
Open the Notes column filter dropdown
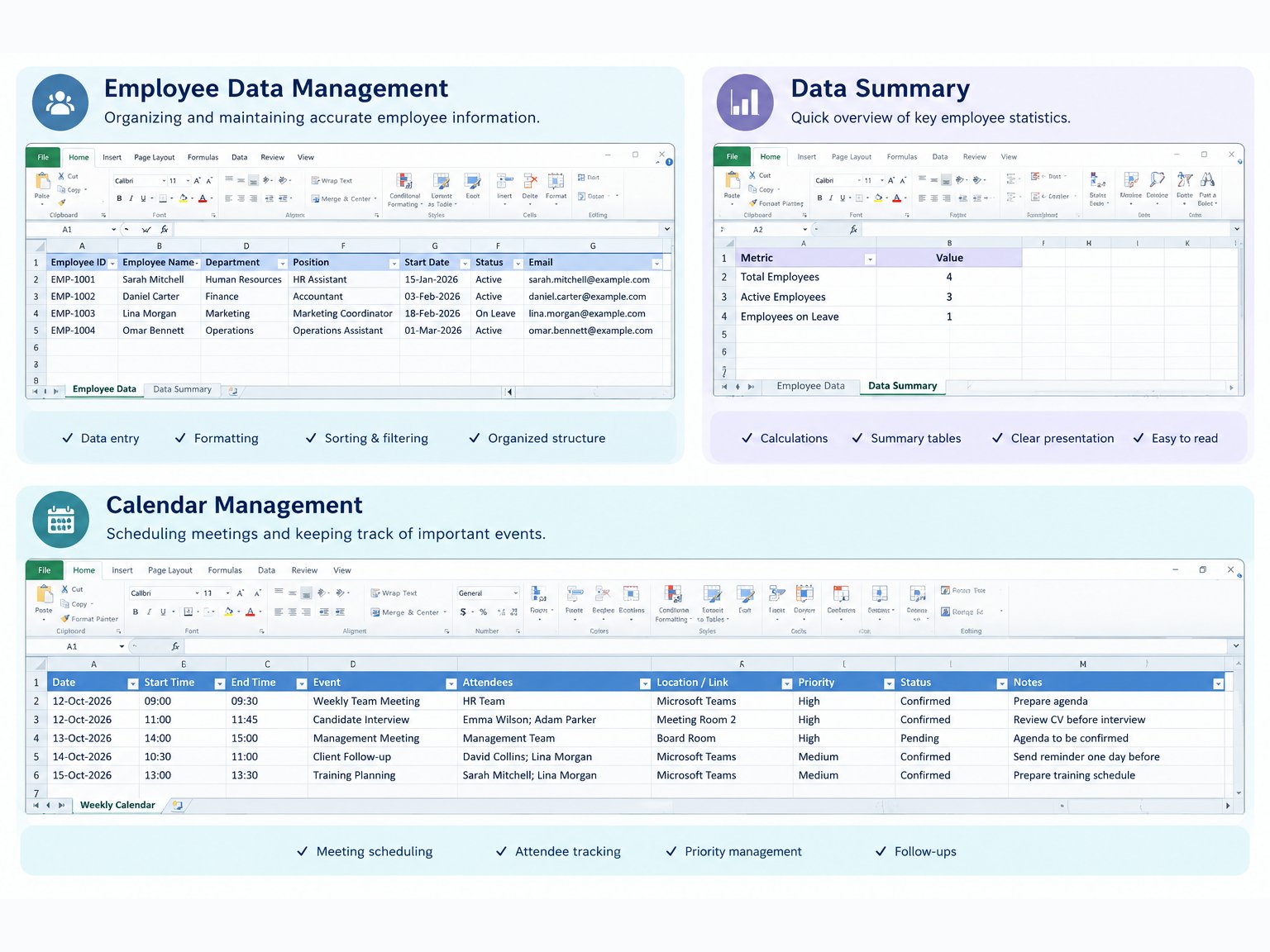point(1218,683)
